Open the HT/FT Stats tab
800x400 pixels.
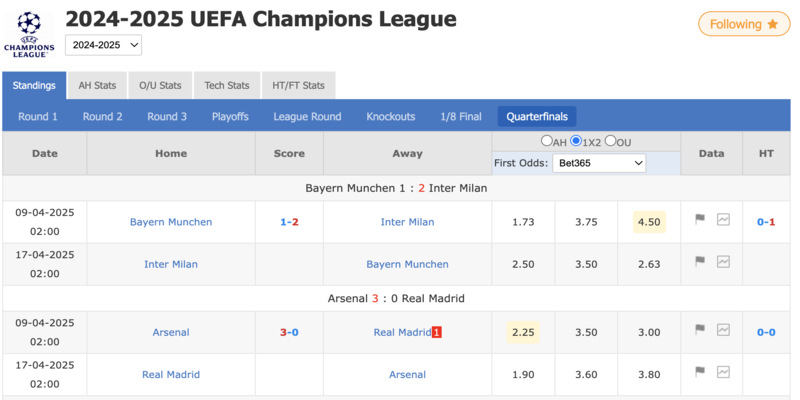[x=298, y=86]
